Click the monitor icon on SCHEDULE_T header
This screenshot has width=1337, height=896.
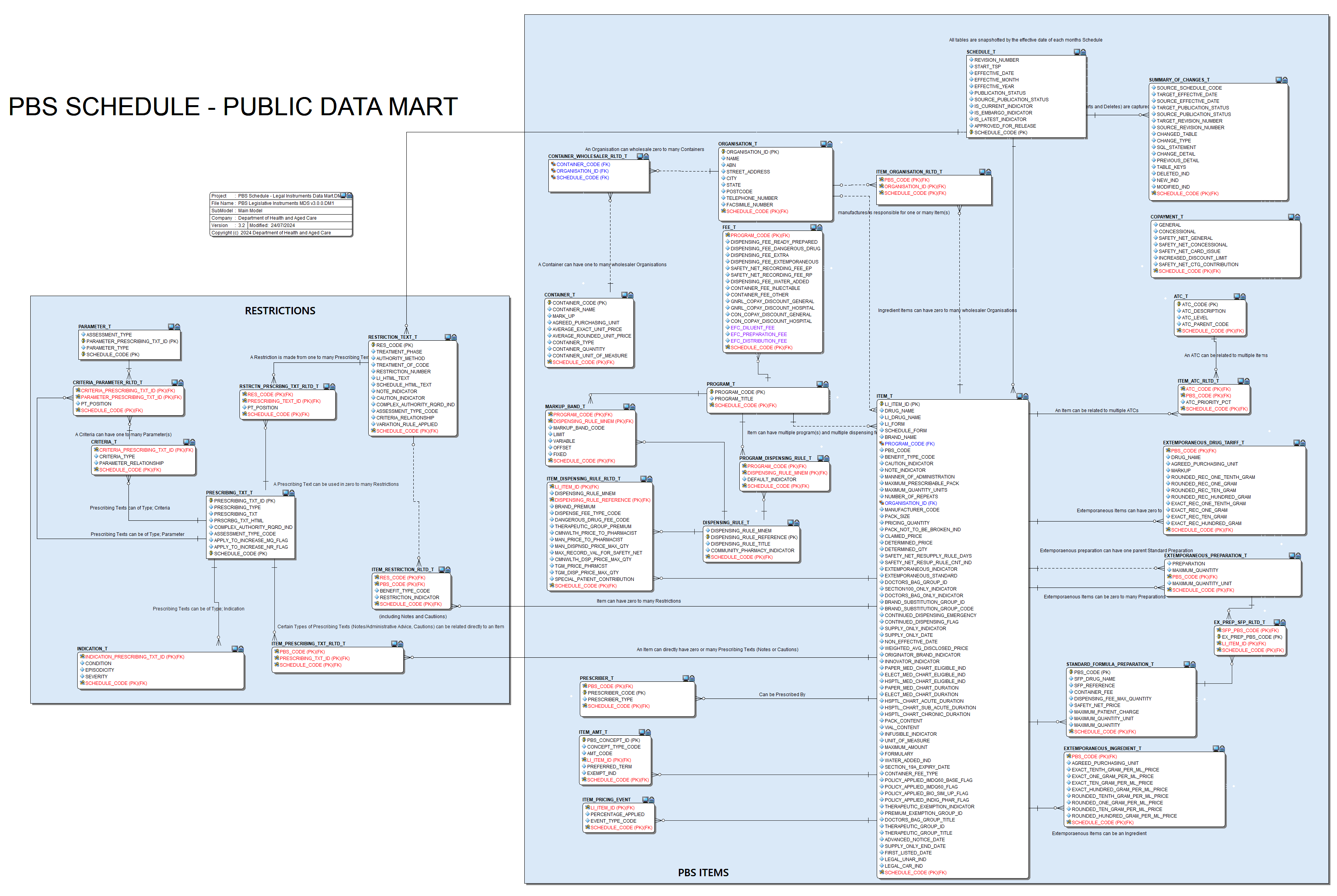[1077, 52]
